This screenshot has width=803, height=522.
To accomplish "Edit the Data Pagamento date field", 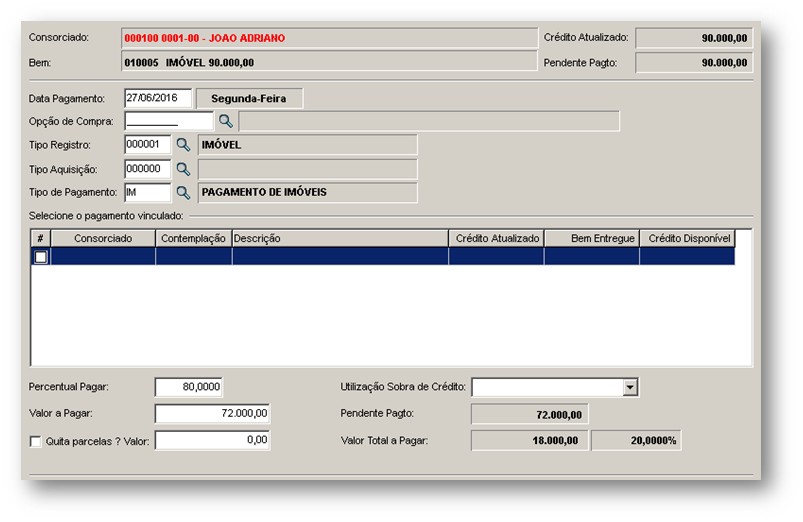I will pyautogui.click(x=158, y=98).
